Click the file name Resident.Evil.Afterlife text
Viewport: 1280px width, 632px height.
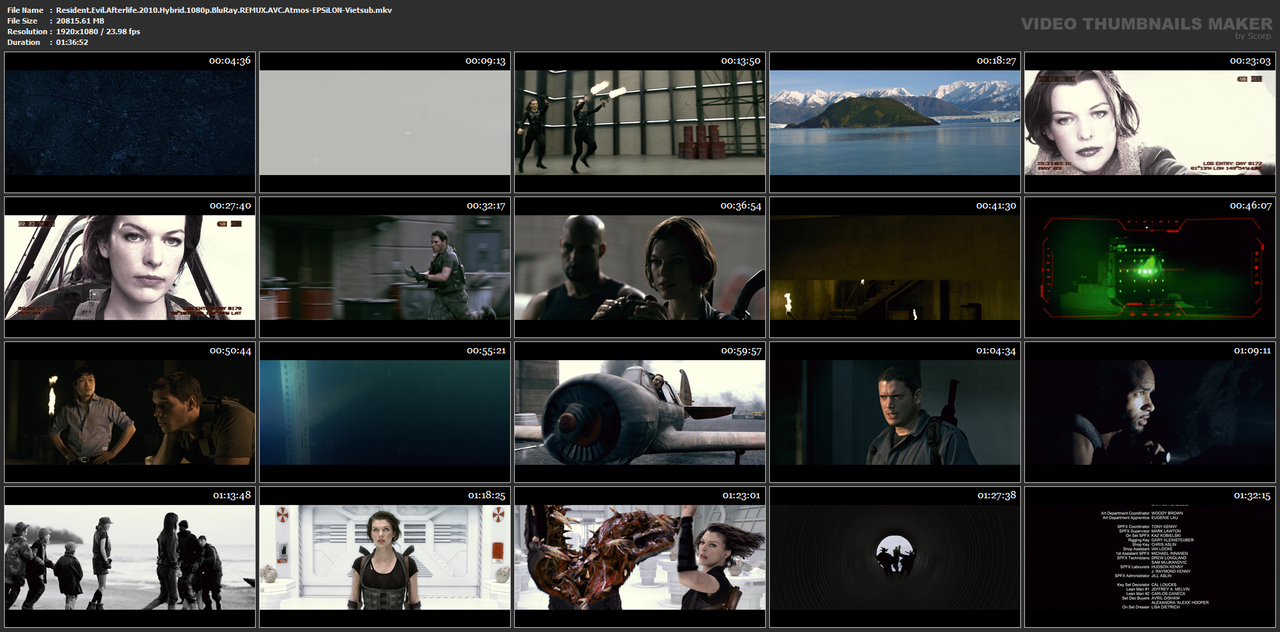[224, 10]
